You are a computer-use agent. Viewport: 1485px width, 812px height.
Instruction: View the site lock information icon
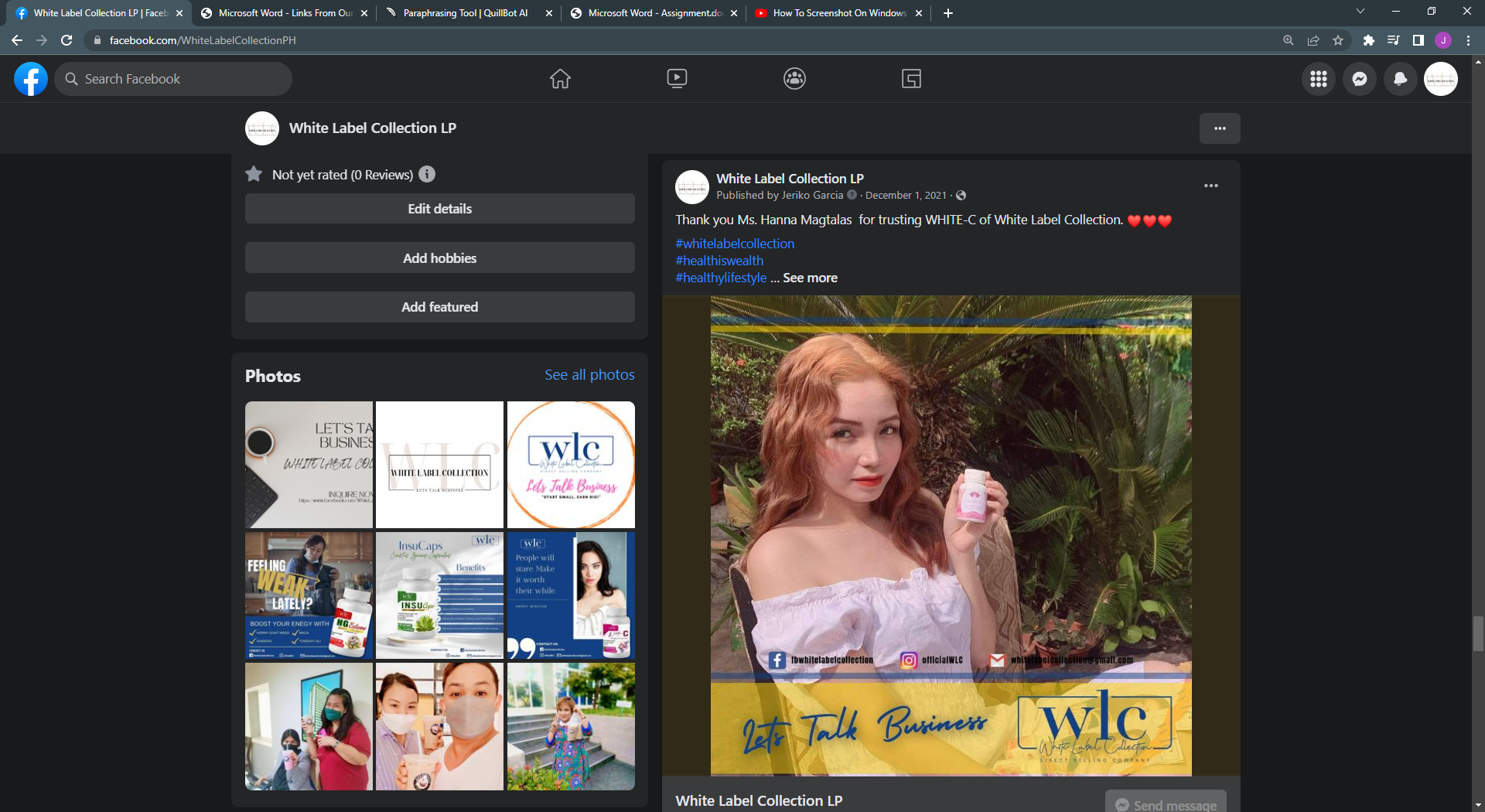click(x=97, y=40)
